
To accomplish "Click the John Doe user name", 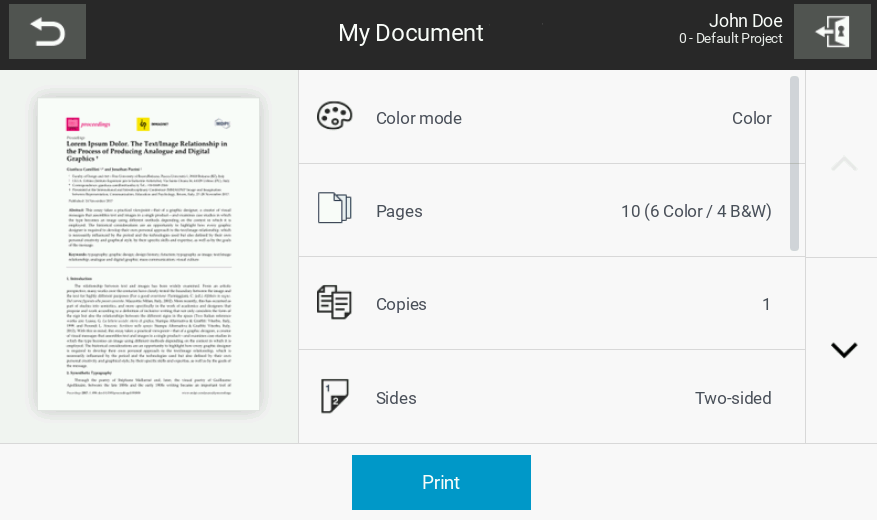I will pos(745,21).
